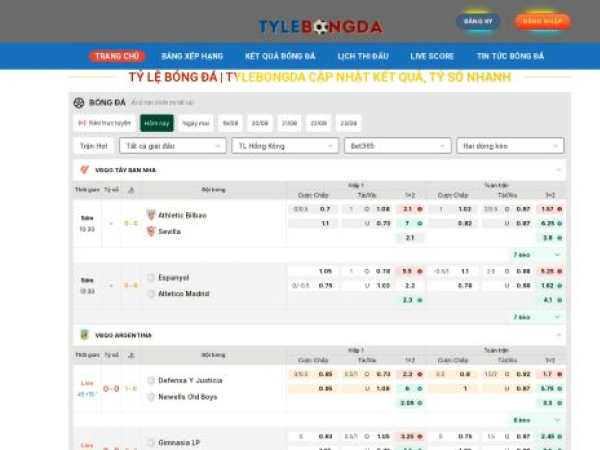Click the Espanyol team crest

pos(151,277)
